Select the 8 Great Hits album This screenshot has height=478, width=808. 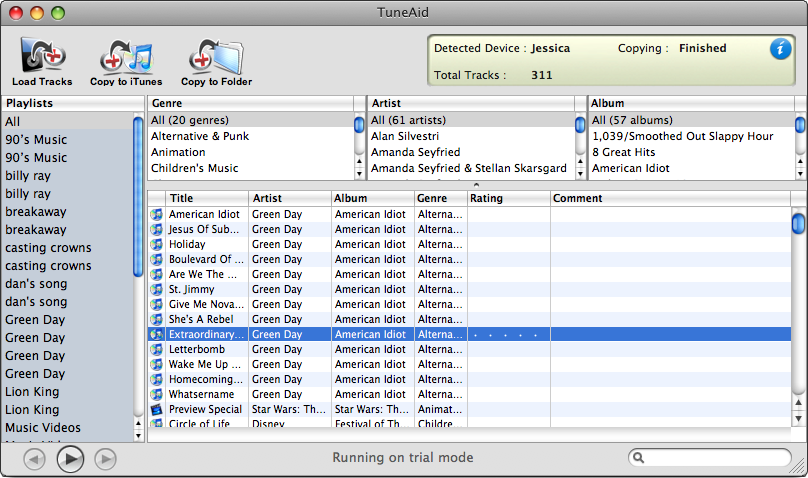coord(624,152)
